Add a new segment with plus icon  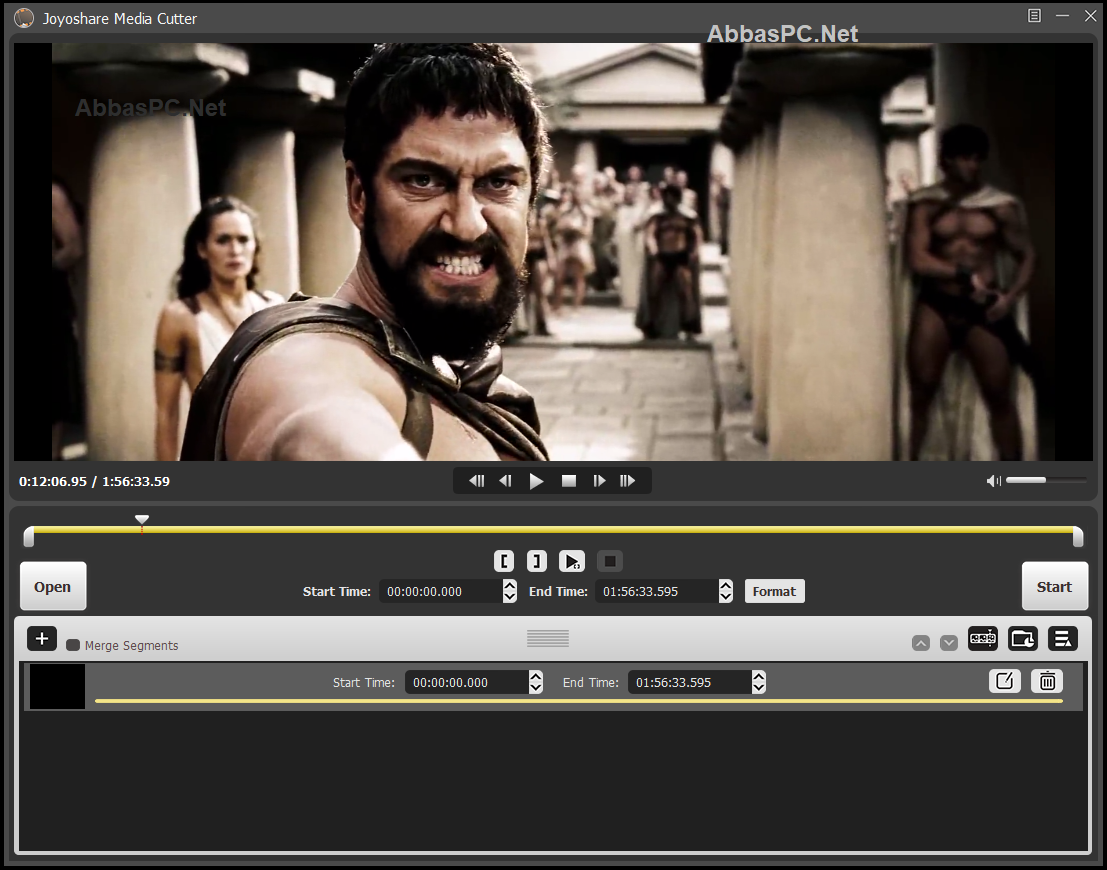(x=42, y=638)
